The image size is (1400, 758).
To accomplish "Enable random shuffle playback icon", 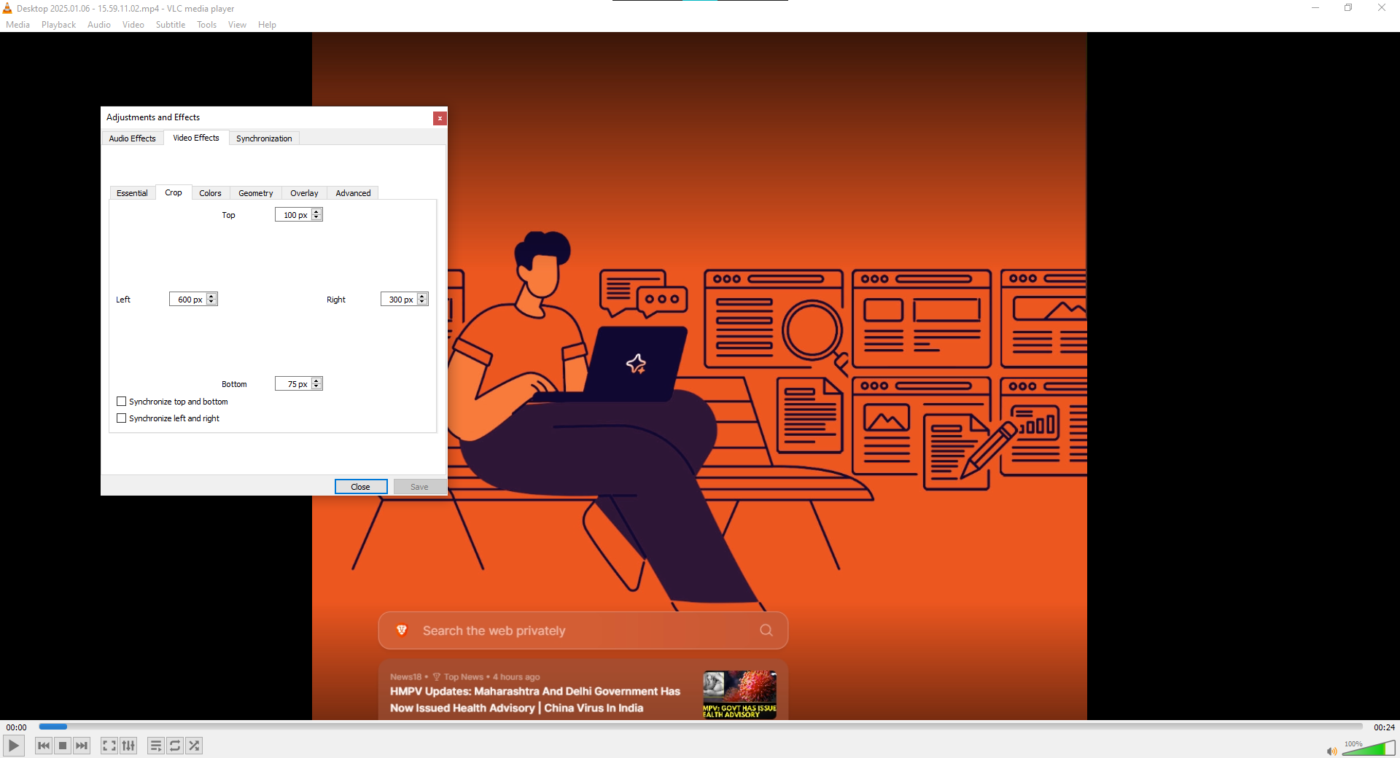I will coord(194,746).
